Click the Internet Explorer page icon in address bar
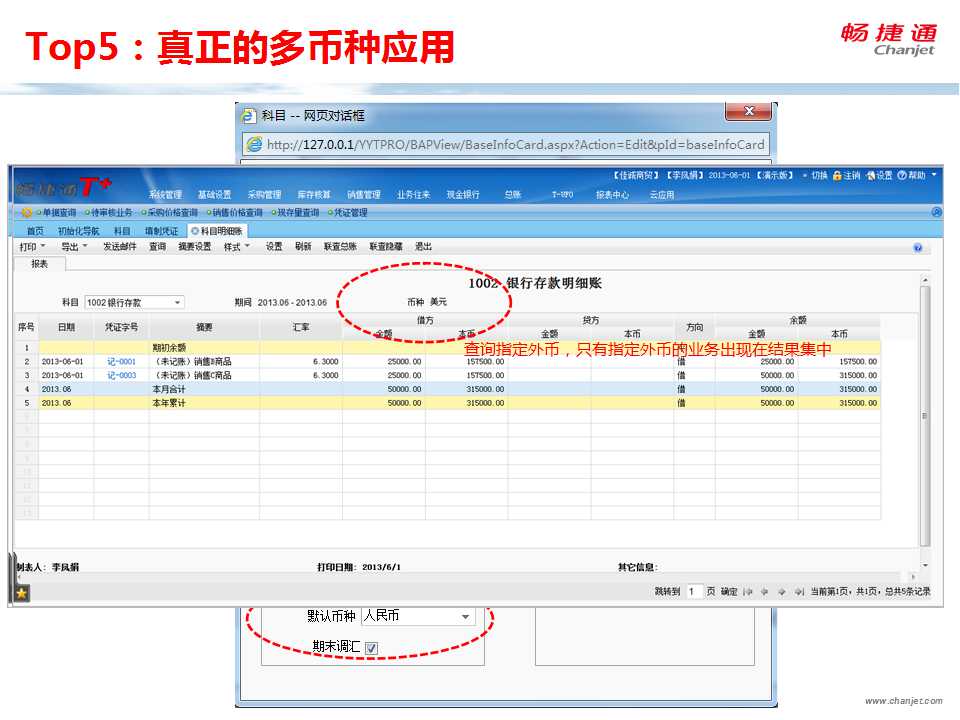Image resolution: width=960 pixels, height=720 pixels. point(255,144)
